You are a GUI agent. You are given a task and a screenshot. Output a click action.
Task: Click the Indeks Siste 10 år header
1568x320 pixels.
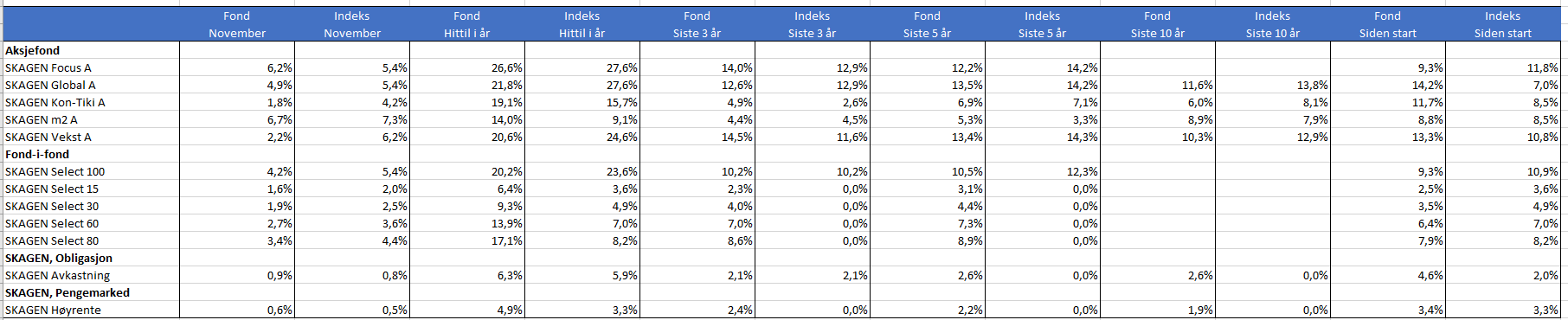pyautogui.click(x=1272, y=24)
